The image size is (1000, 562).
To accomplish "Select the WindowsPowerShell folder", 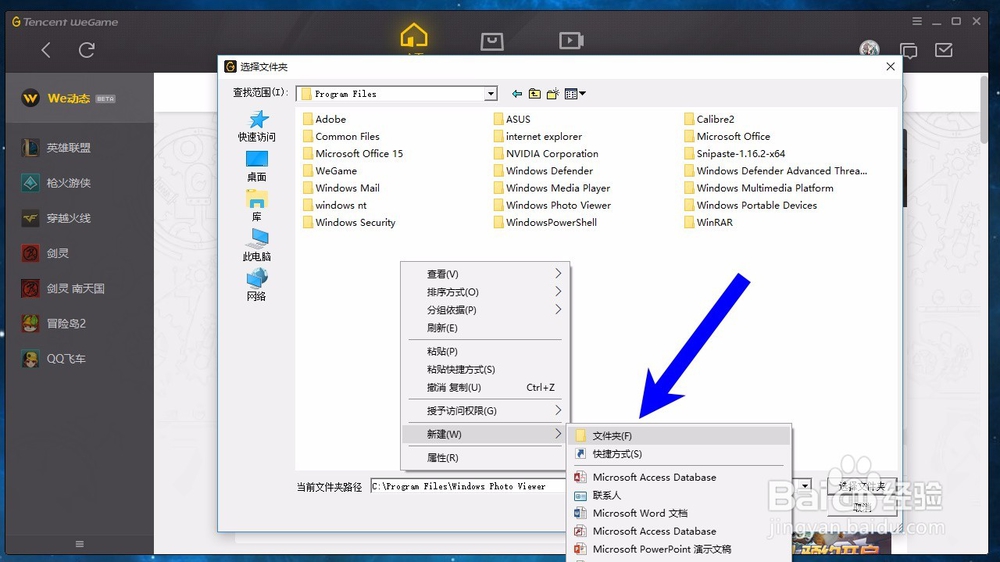I will 545,223.
